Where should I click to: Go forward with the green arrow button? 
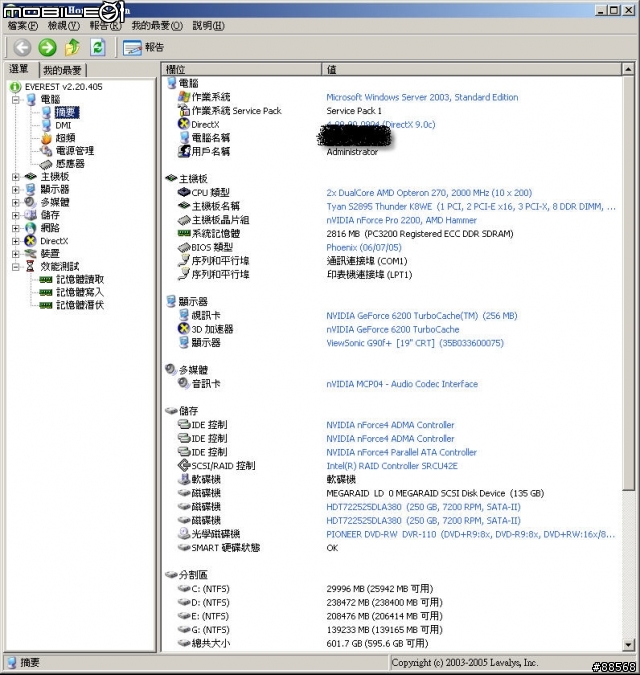pyautogui.click(x=47, y=47)
